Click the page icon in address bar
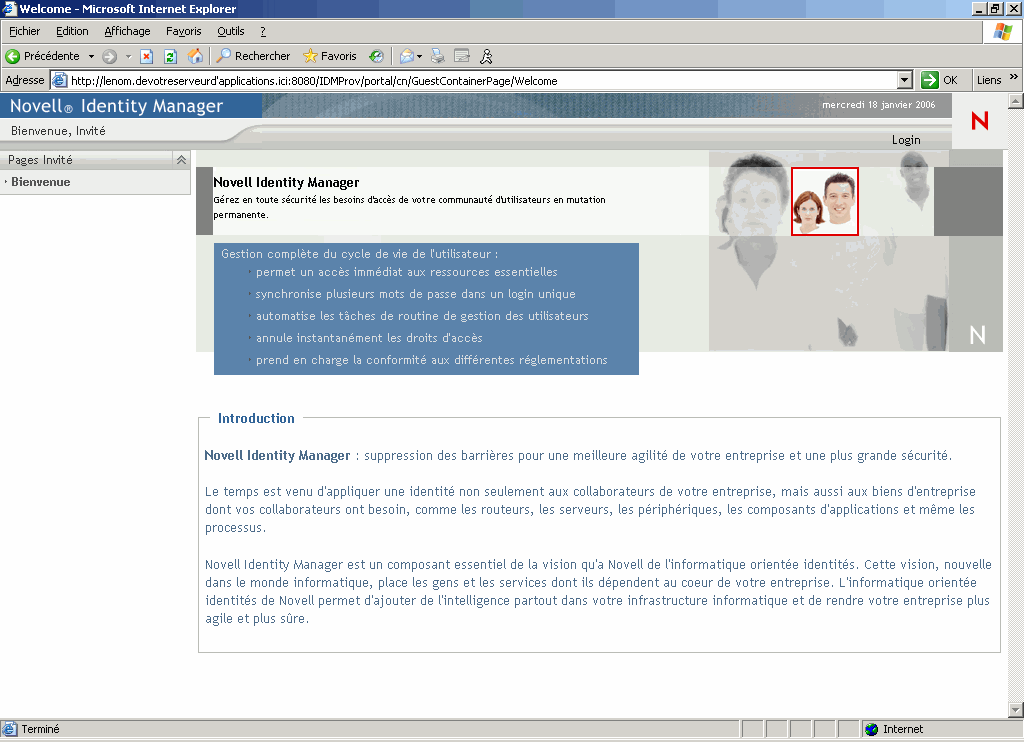This screenshot has height=742, width=1024. click(59, 80)
